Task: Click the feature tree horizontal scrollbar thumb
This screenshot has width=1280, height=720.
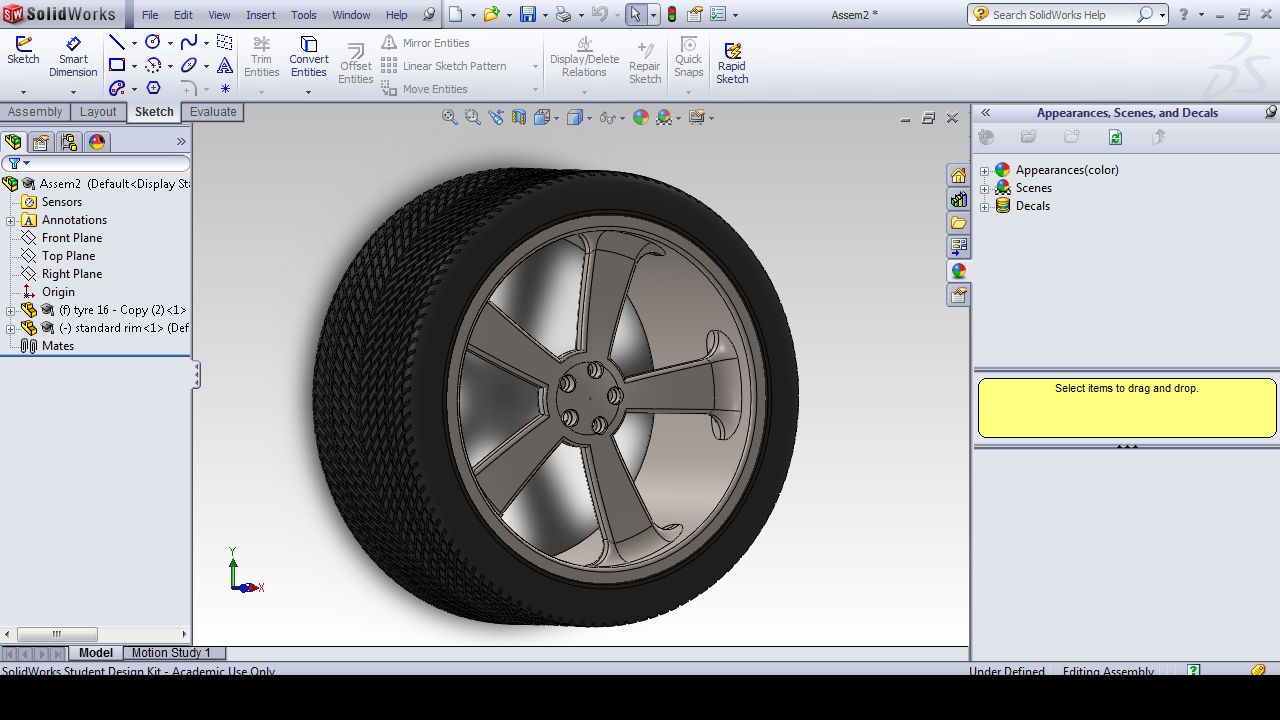Action: coord(57,634)
